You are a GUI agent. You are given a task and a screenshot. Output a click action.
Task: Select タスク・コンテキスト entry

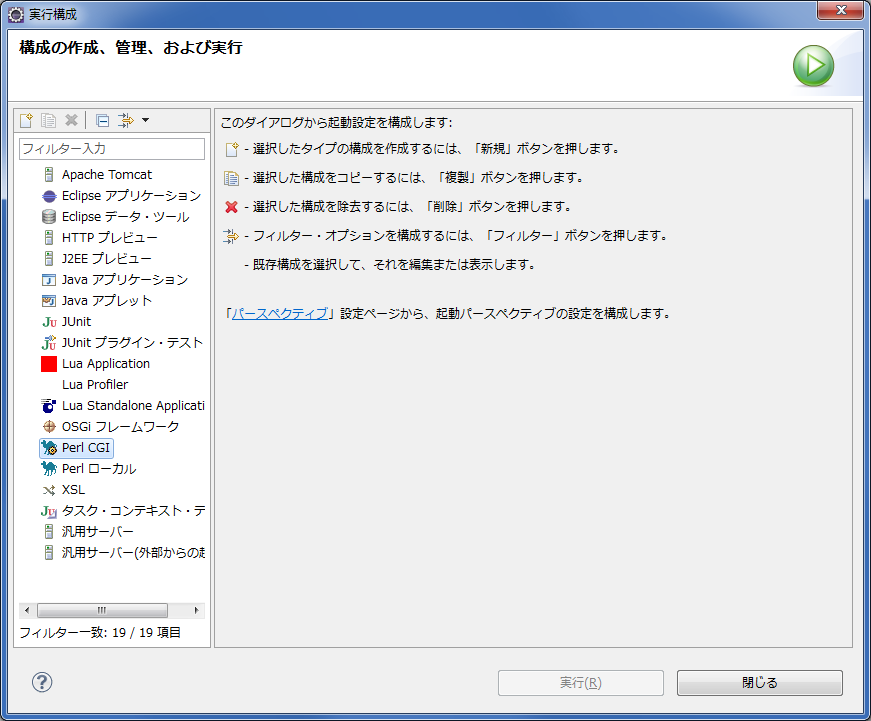tap(133, 510)
